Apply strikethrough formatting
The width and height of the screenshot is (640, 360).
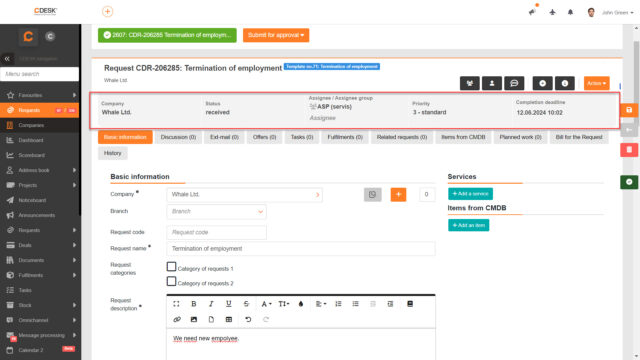tap(246, 304)
